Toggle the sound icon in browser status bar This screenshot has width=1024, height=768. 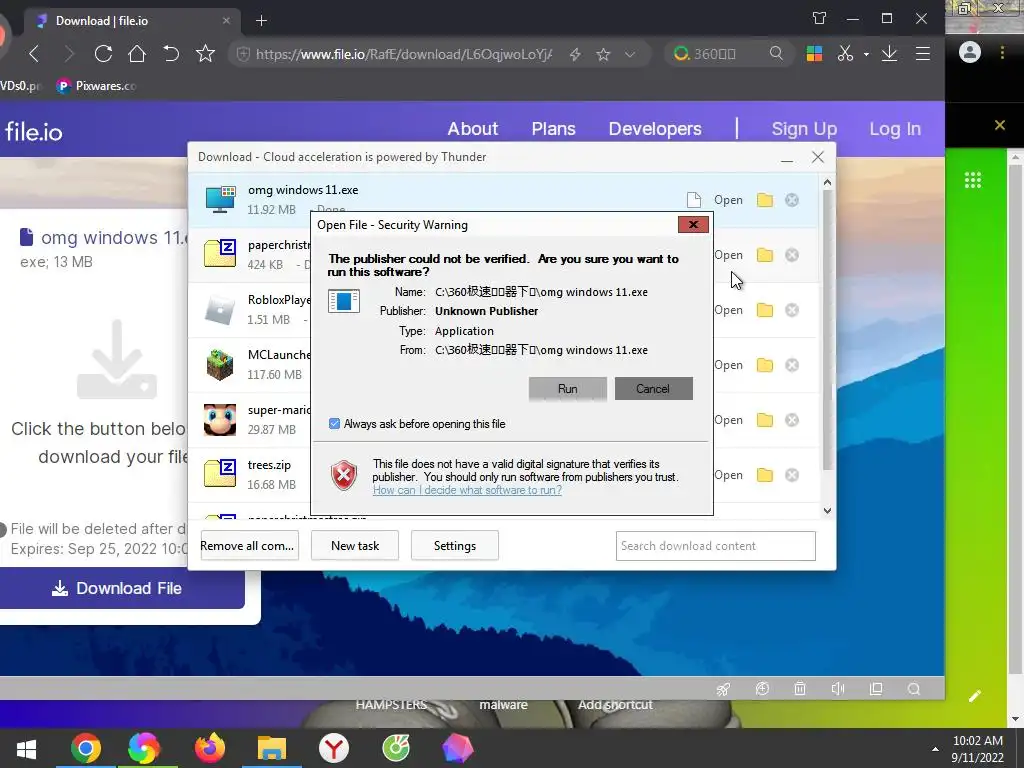838,688
